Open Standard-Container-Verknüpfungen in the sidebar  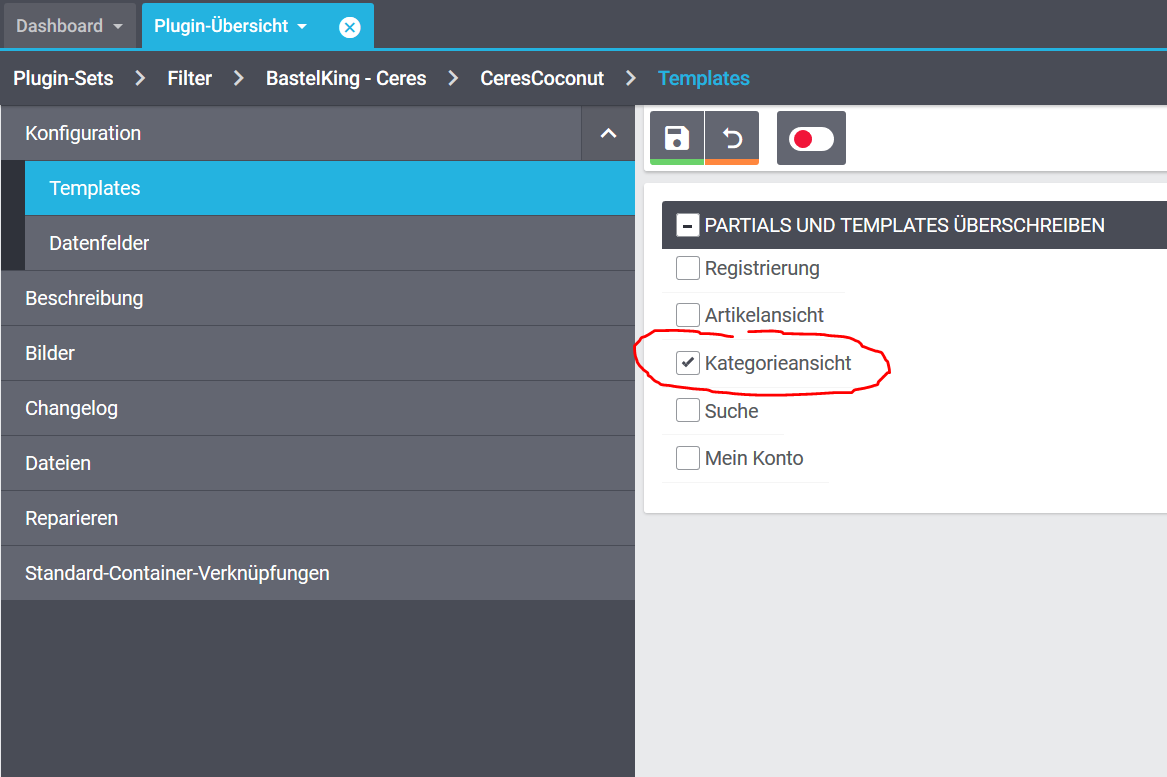(318, 573)
